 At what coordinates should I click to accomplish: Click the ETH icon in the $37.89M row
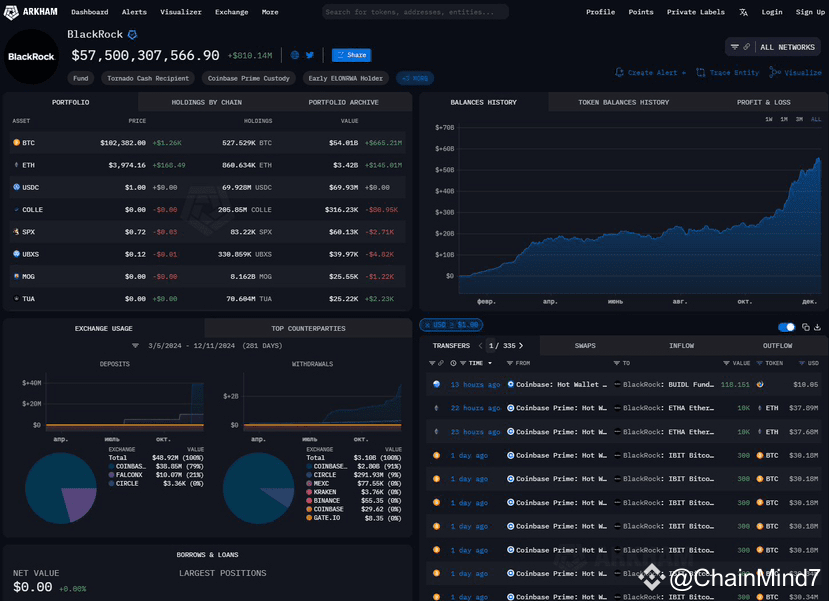pyautogui.click(x=759, y=408)
